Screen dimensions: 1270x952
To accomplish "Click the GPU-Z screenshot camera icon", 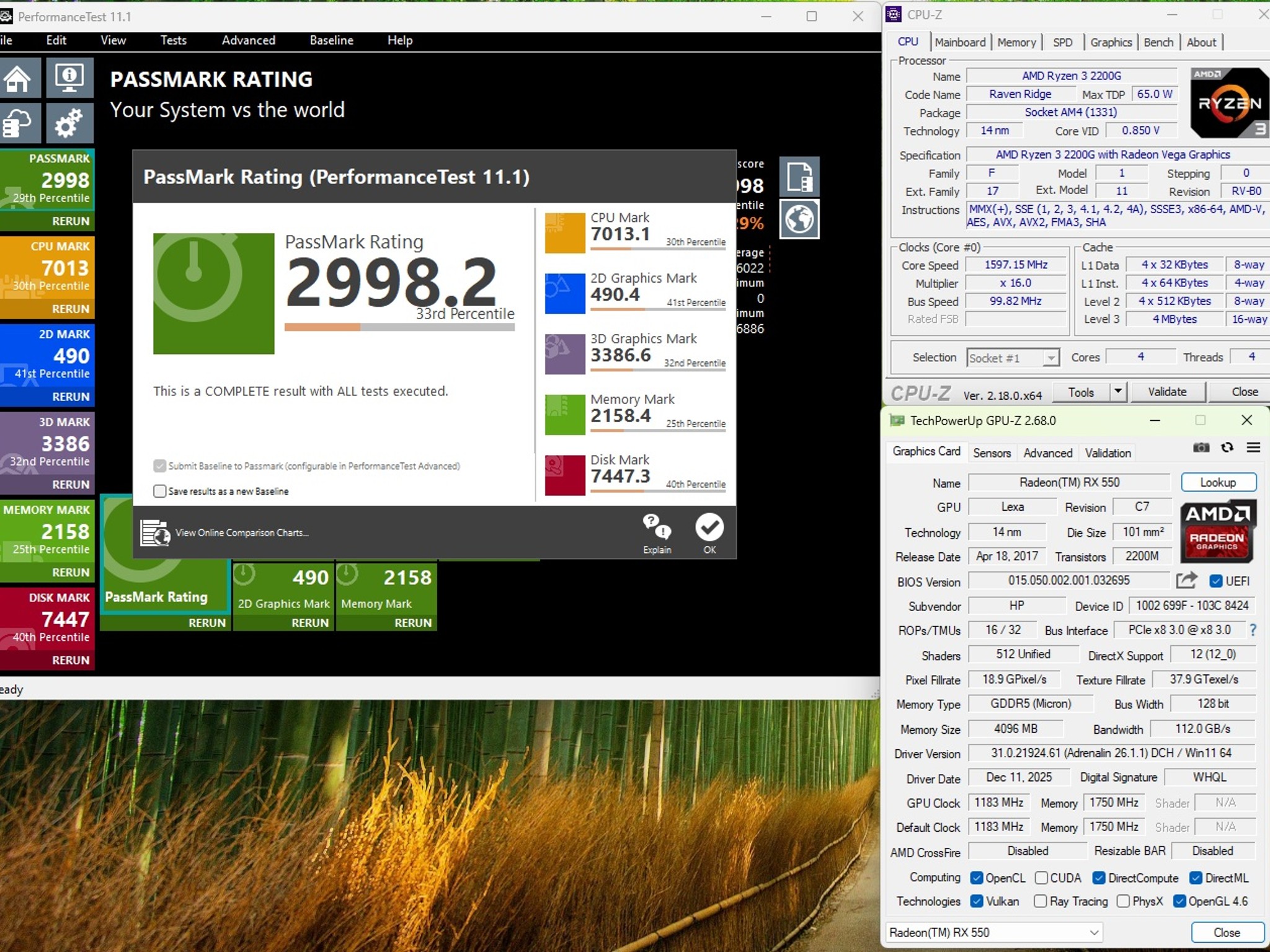I will [1201, 447].
